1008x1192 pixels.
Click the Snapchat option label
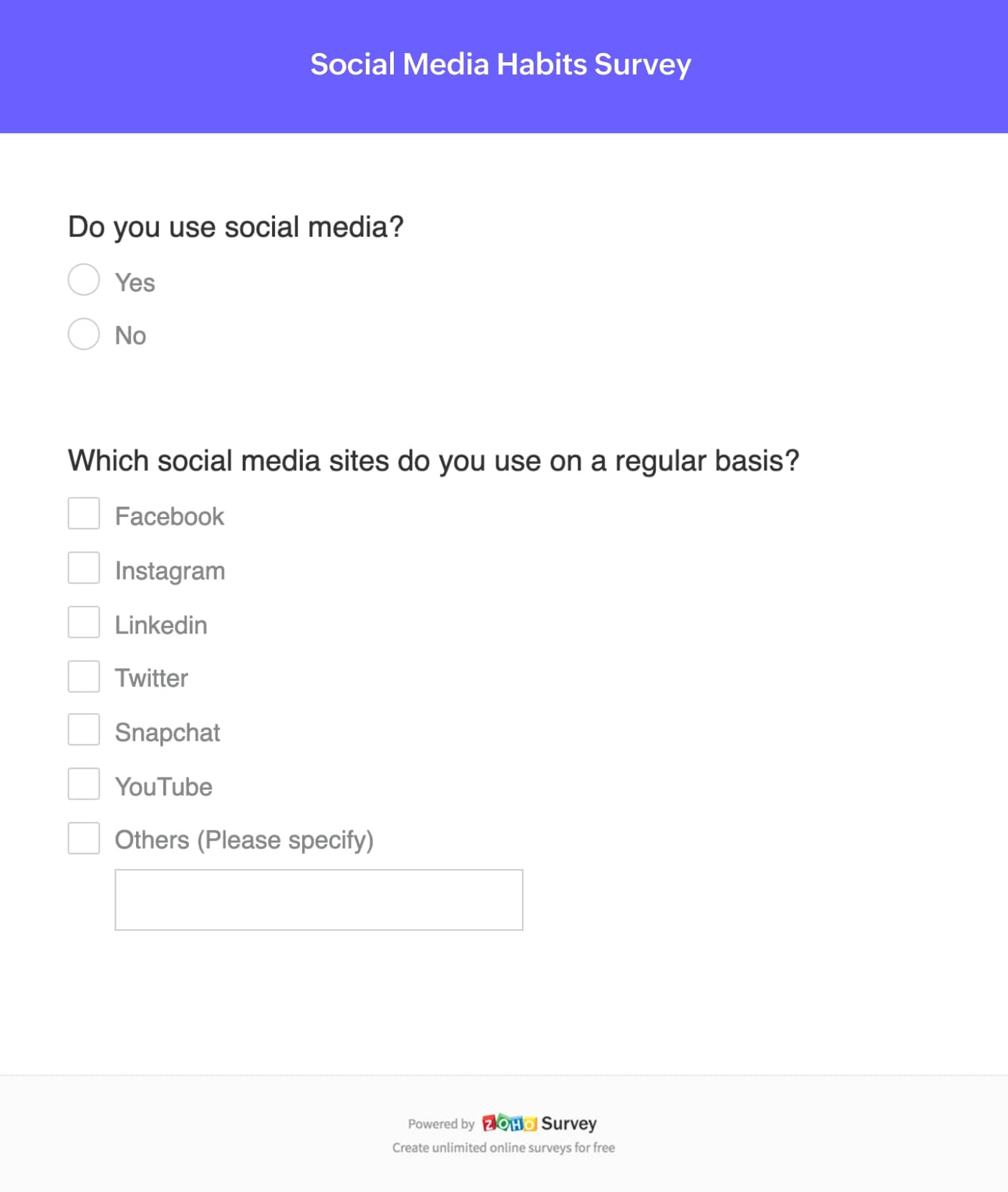point(168,732)
